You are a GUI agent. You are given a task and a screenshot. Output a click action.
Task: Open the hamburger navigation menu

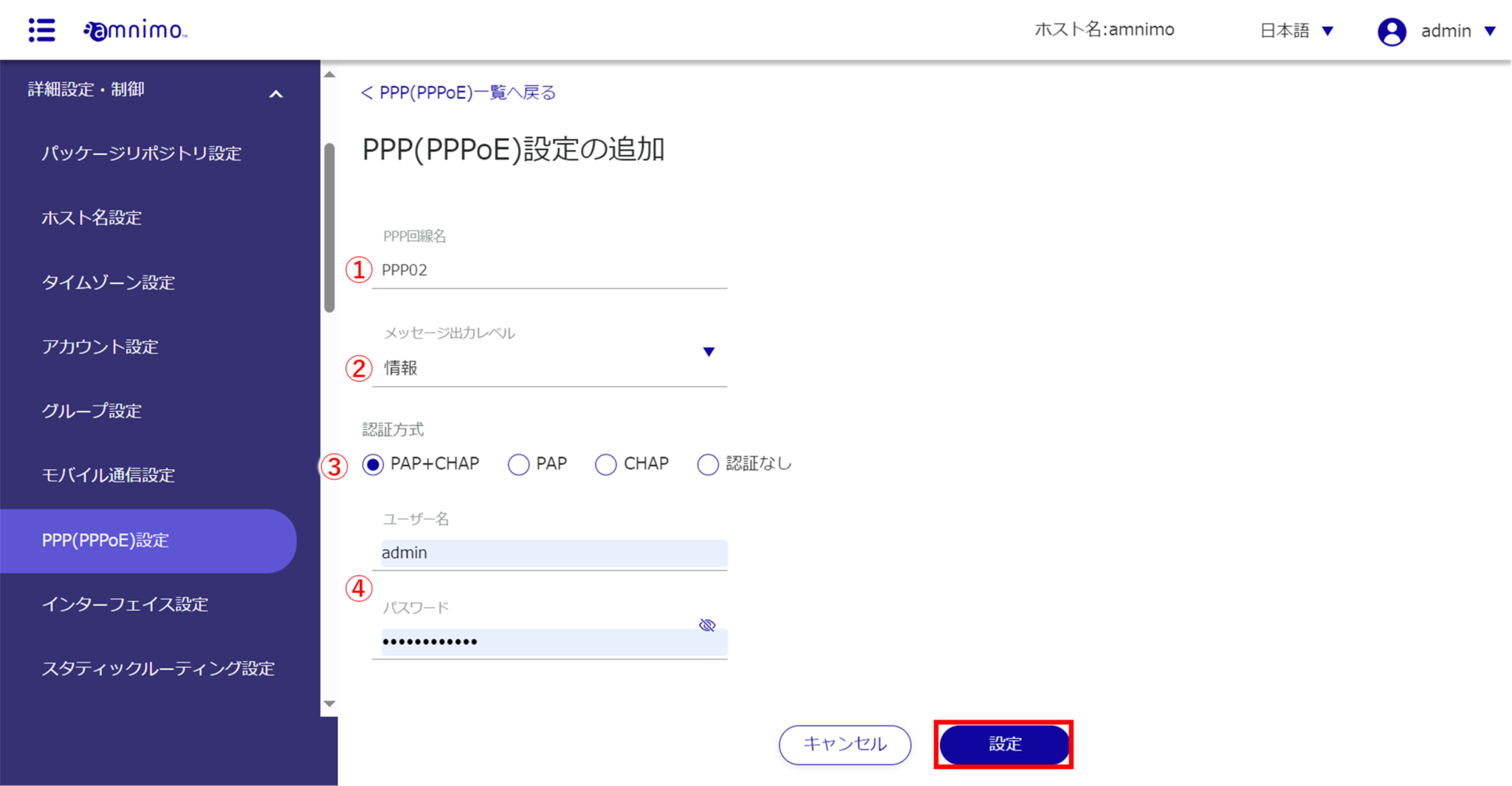coord(41,30)
